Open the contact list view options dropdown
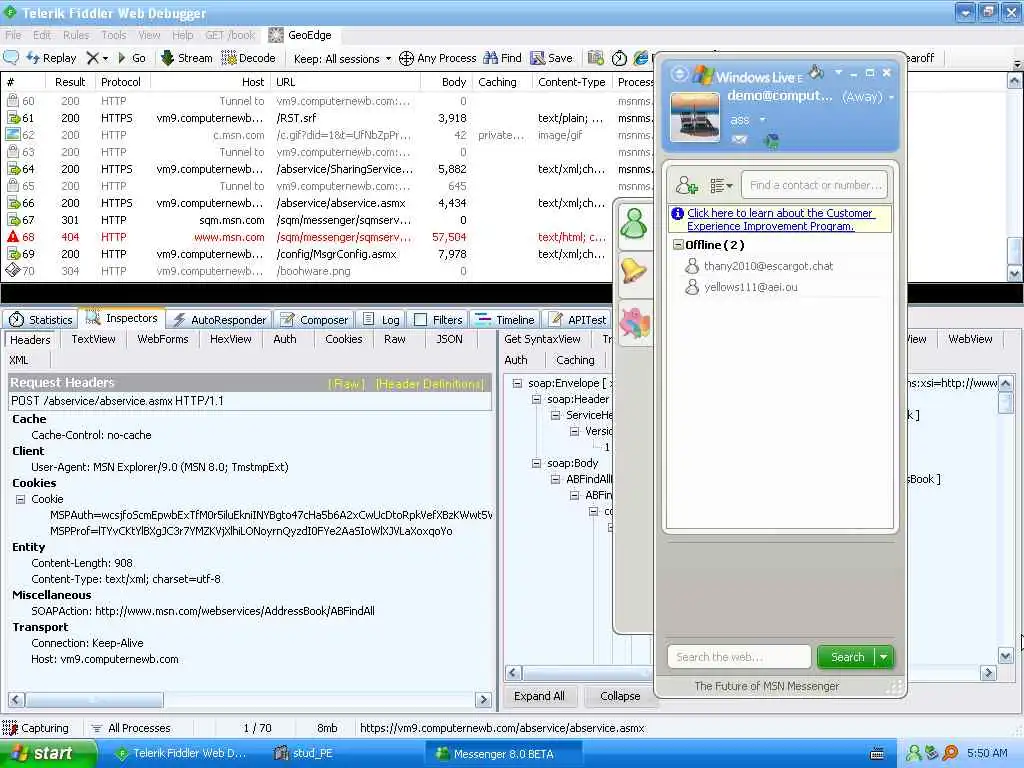 point(721,186)
